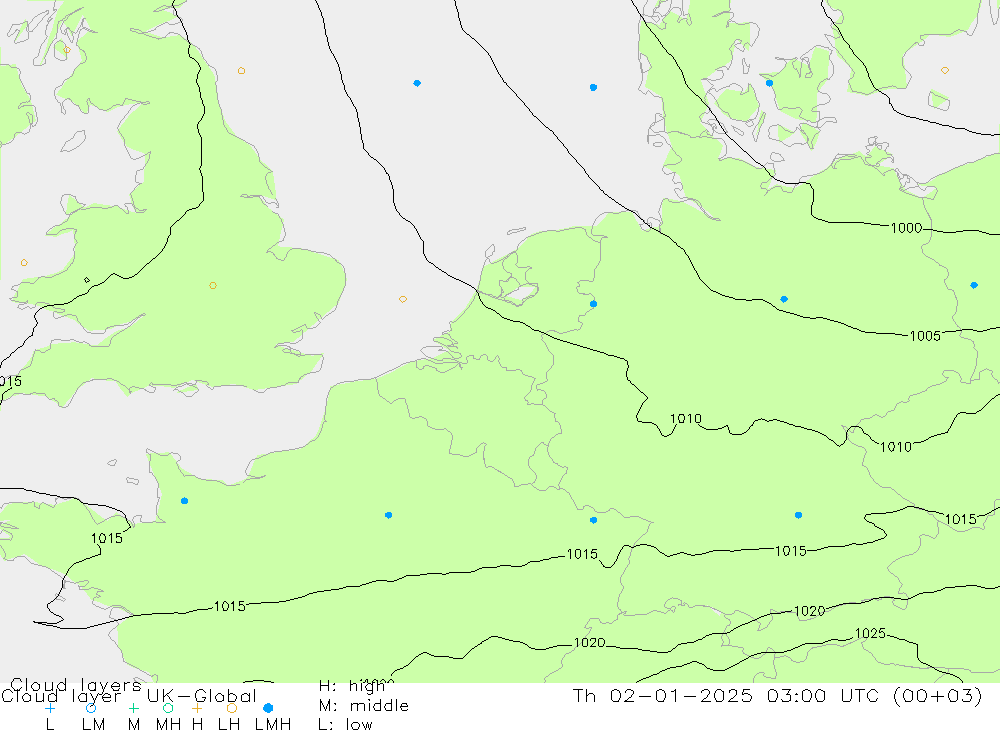Click the 'M: middle' legend text
The height and width of the screenshot is (733, 1000).
[x=364, y=706]
